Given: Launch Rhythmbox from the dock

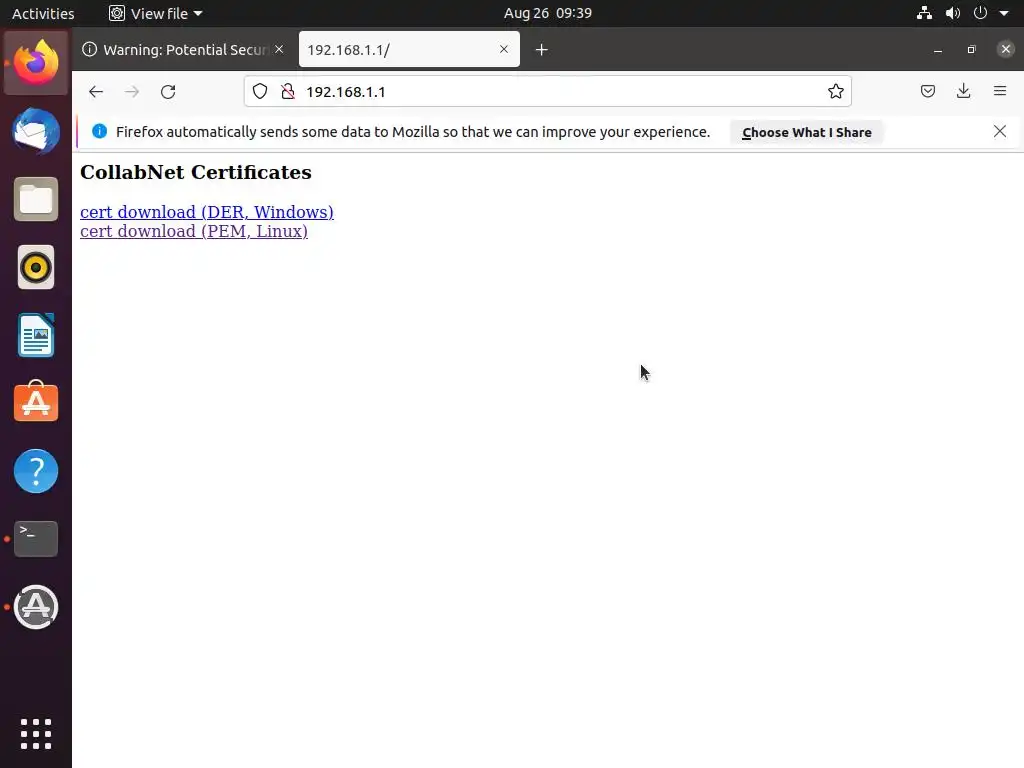Looking at the screenshot, I should [x=36, y=267].
